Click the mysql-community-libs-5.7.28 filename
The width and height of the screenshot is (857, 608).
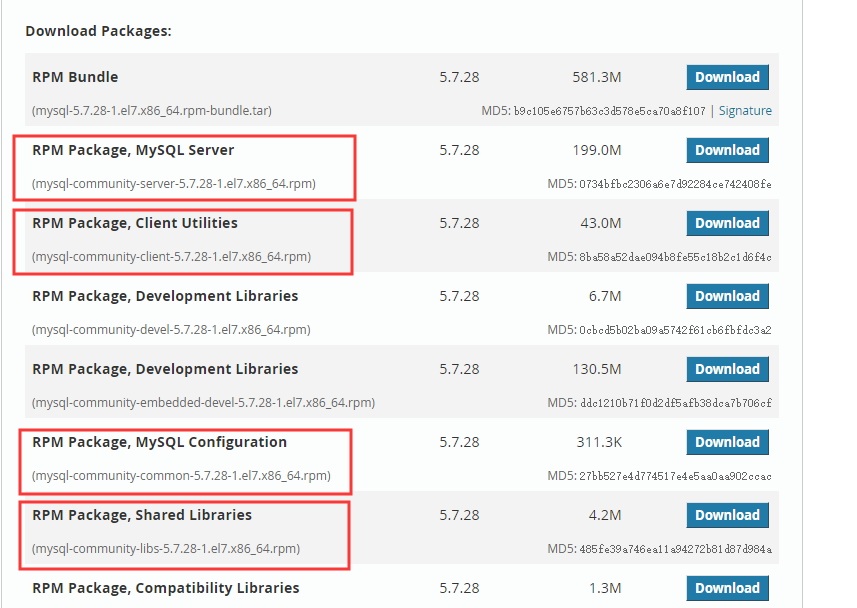tap(166, 549)
